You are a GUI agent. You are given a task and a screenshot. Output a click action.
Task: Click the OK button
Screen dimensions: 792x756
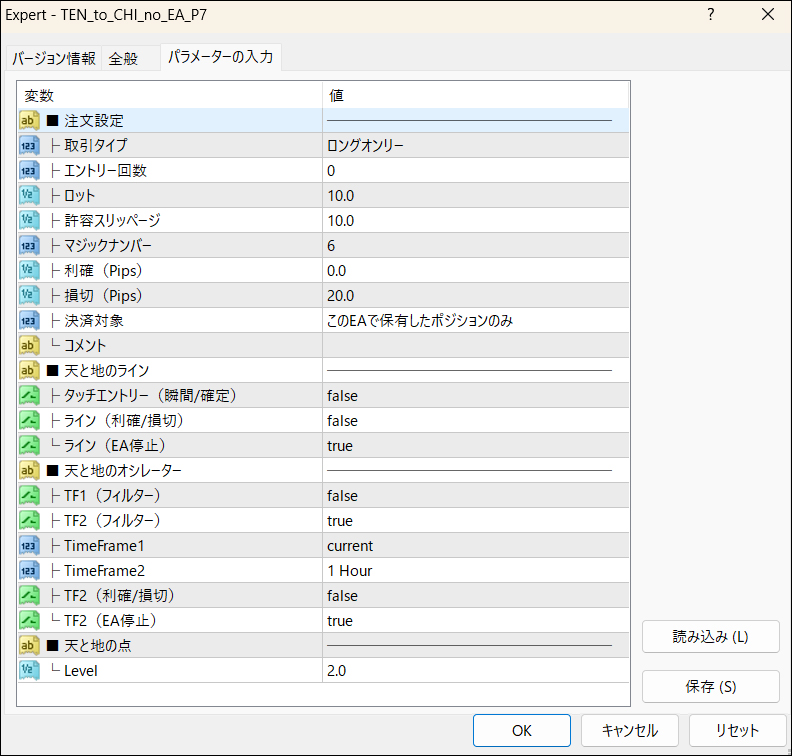[x=522, y=730]
